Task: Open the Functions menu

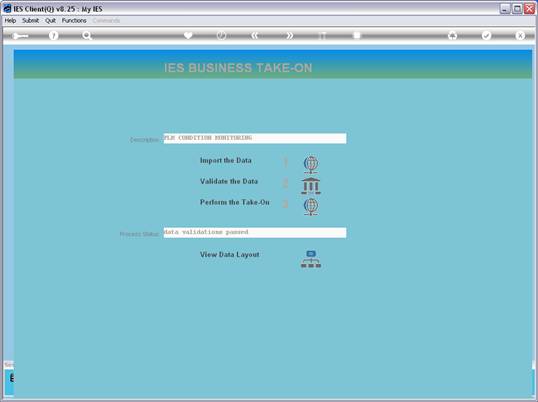Action: (x=74, y=21)
